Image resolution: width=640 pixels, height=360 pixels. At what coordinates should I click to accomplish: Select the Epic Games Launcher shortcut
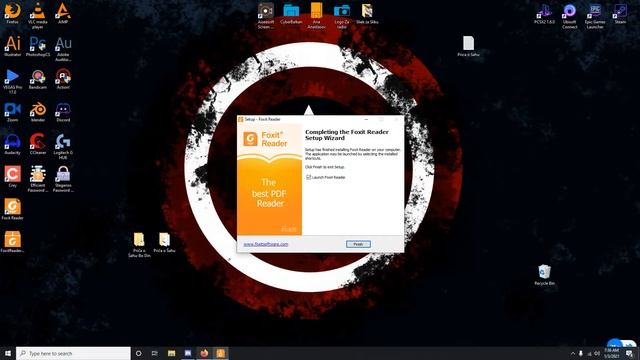tap(595, 16)
